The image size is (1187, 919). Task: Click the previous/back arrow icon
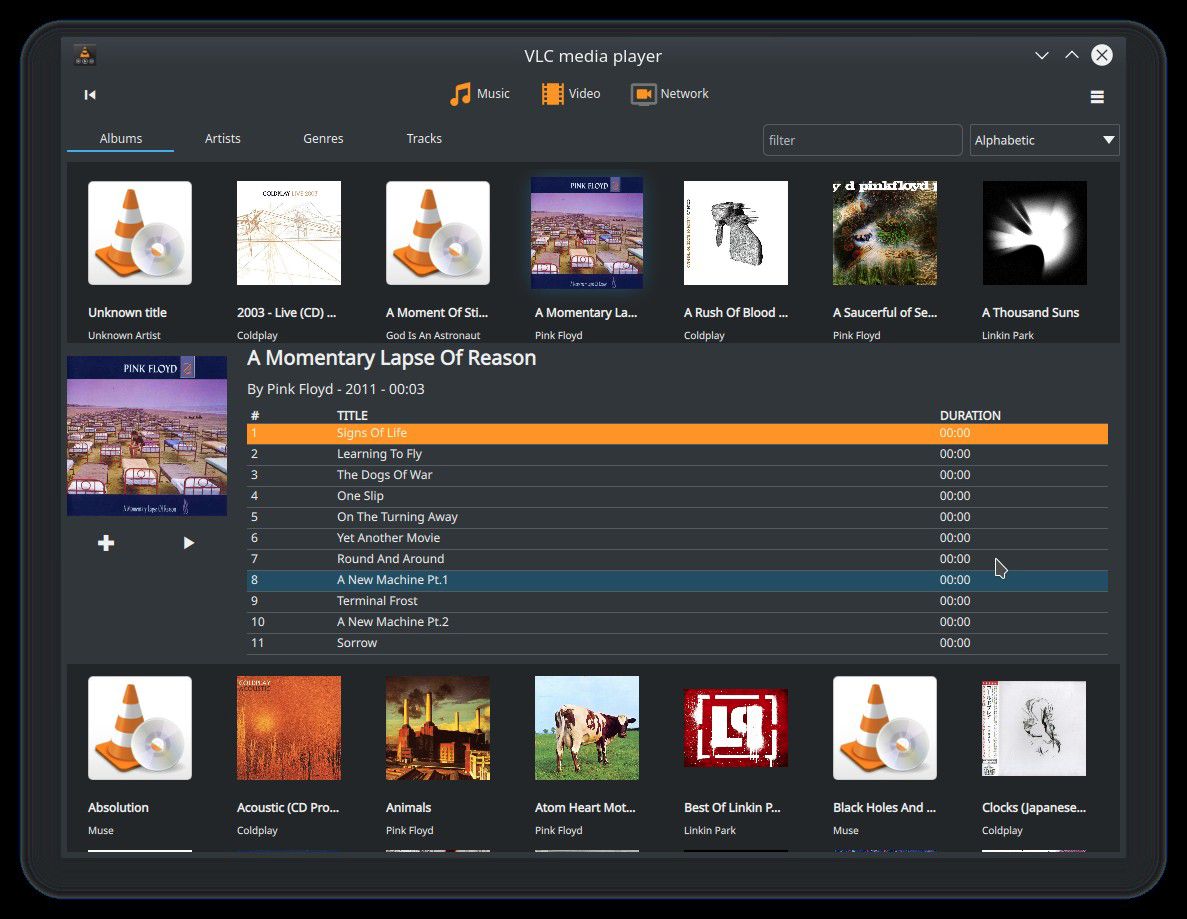click(90, 95)
